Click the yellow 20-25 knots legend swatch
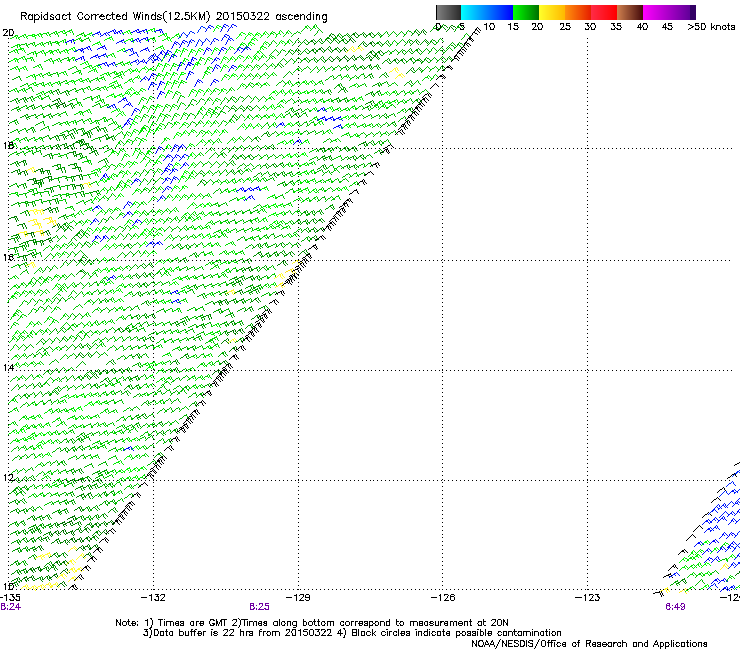The image size is (740, 650). pos(552,12)
